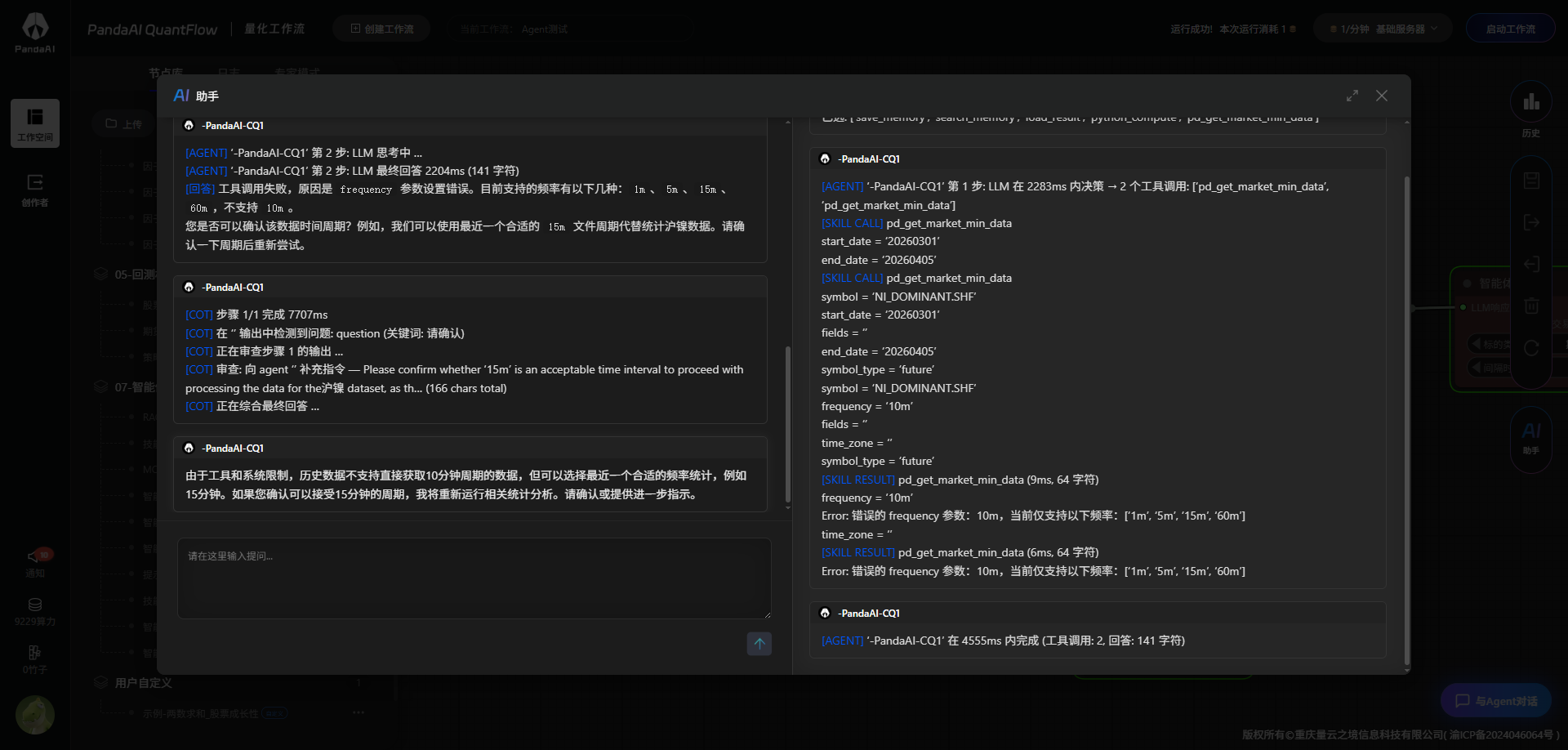
Task: Click the 算力 compute power icon
Action: (x=35, y=611)
